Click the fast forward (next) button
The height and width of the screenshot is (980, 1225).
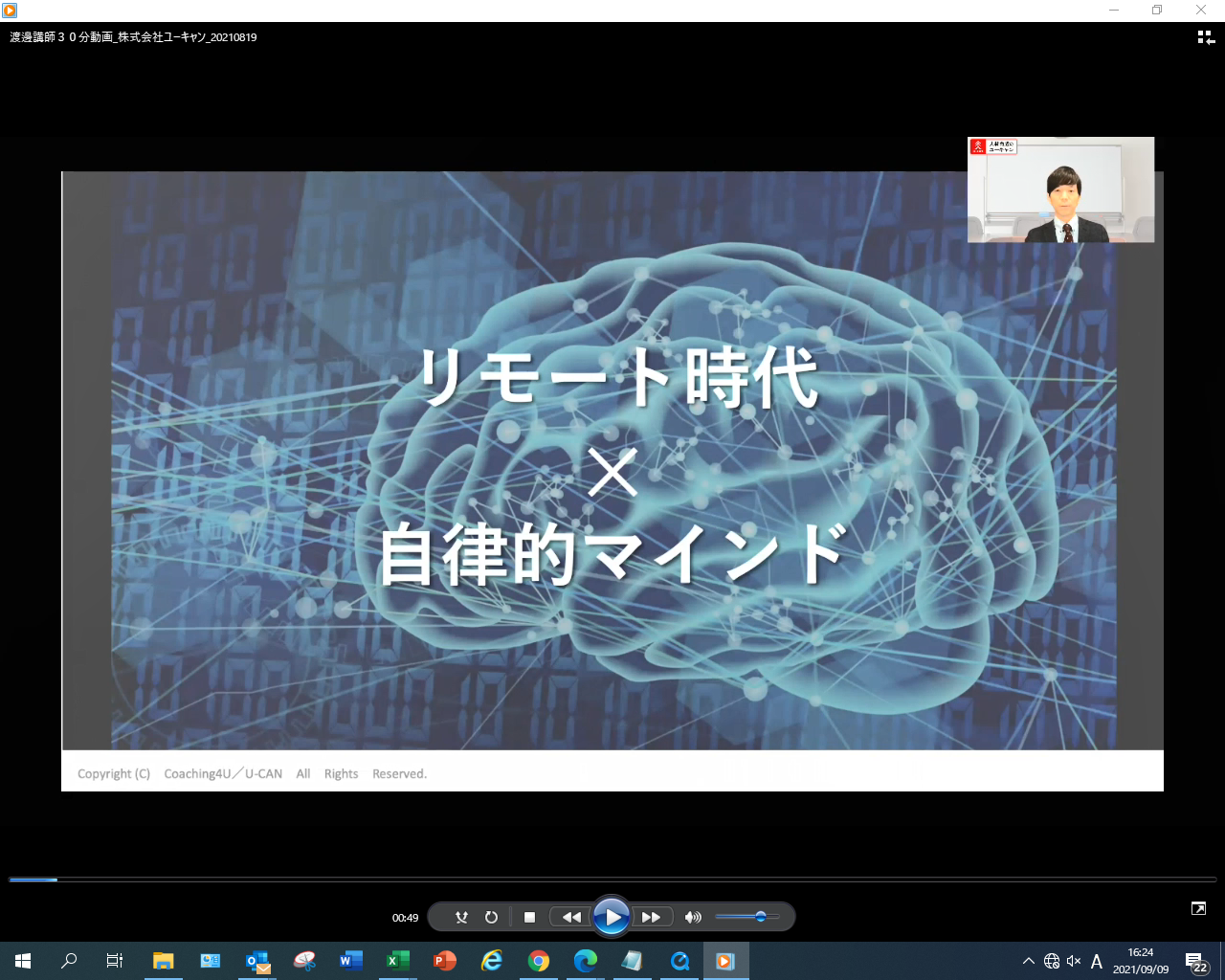click(x=652, y=917)
